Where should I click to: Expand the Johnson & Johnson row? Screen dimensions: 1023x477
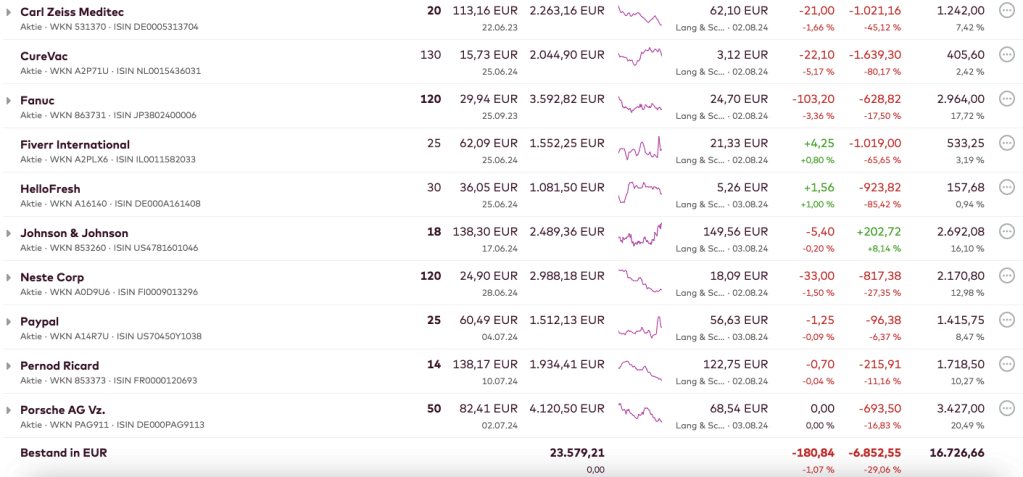(9, 233)
